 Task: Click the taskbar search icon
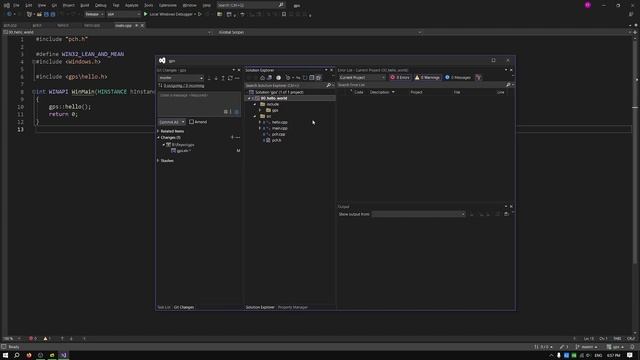tap(17, 356)
